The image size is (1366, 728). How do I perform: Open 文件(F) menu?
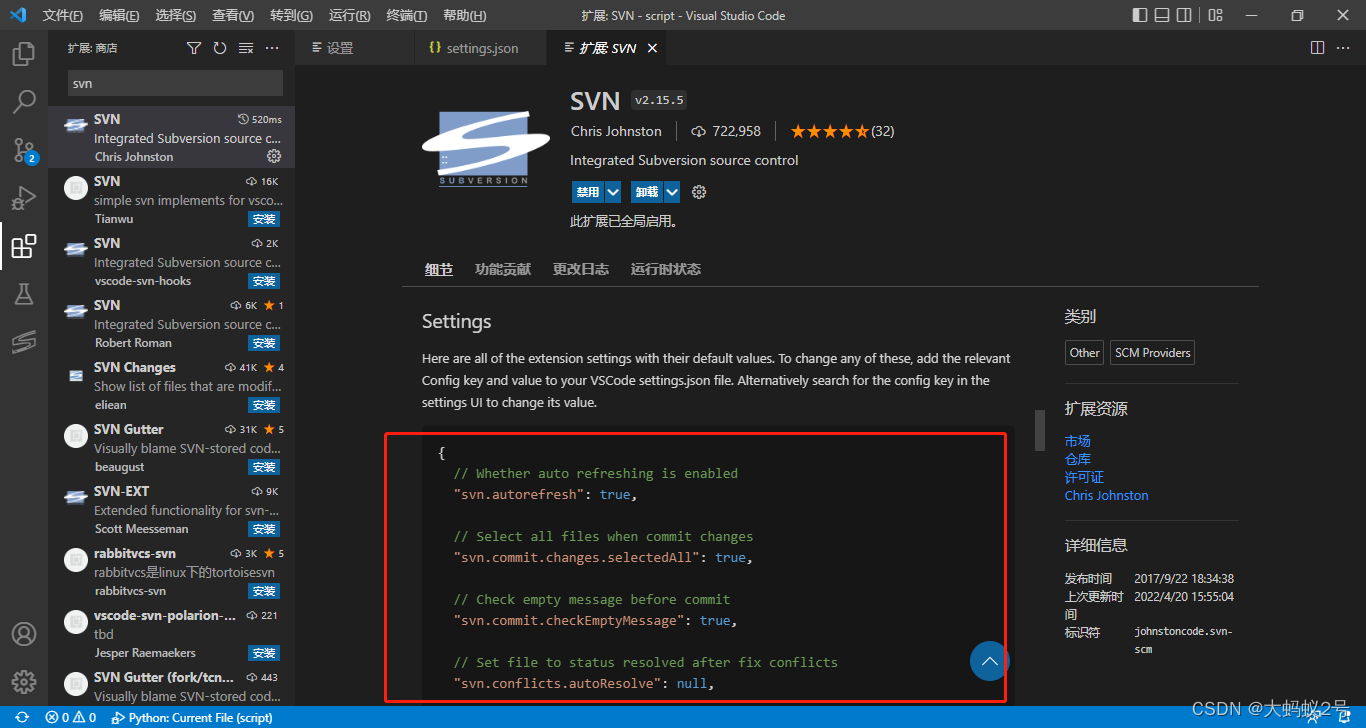tap(63, 15)
